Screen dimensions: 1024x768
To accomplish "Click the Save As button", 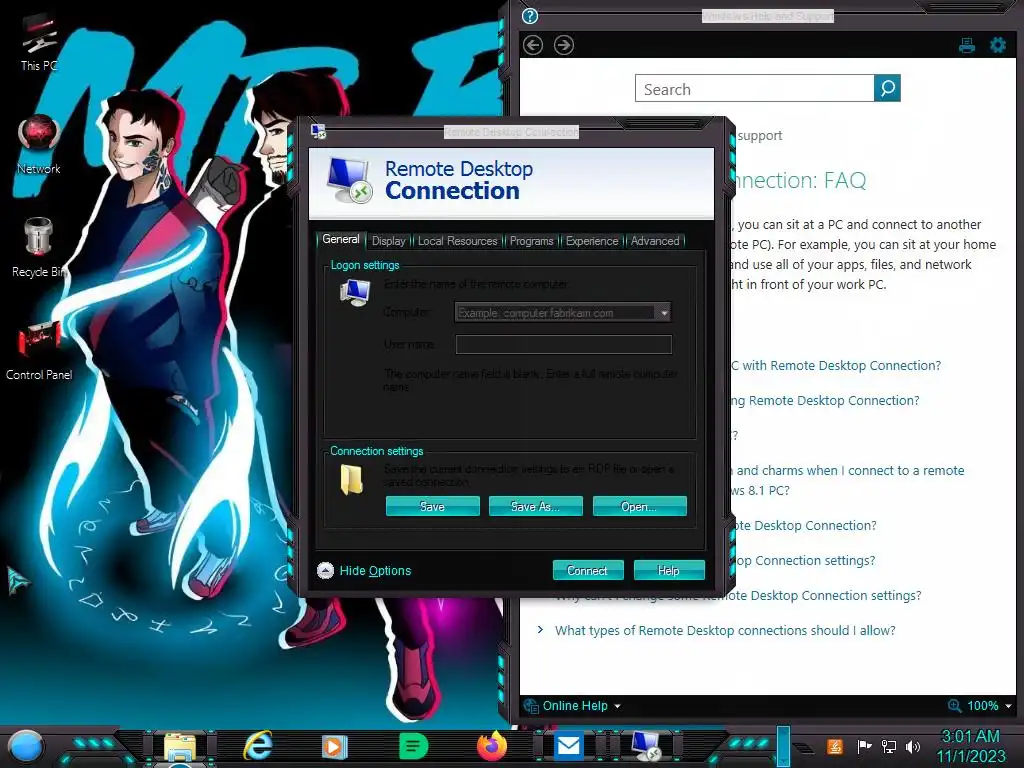I will pyautogui.click(x=536, y=506).
